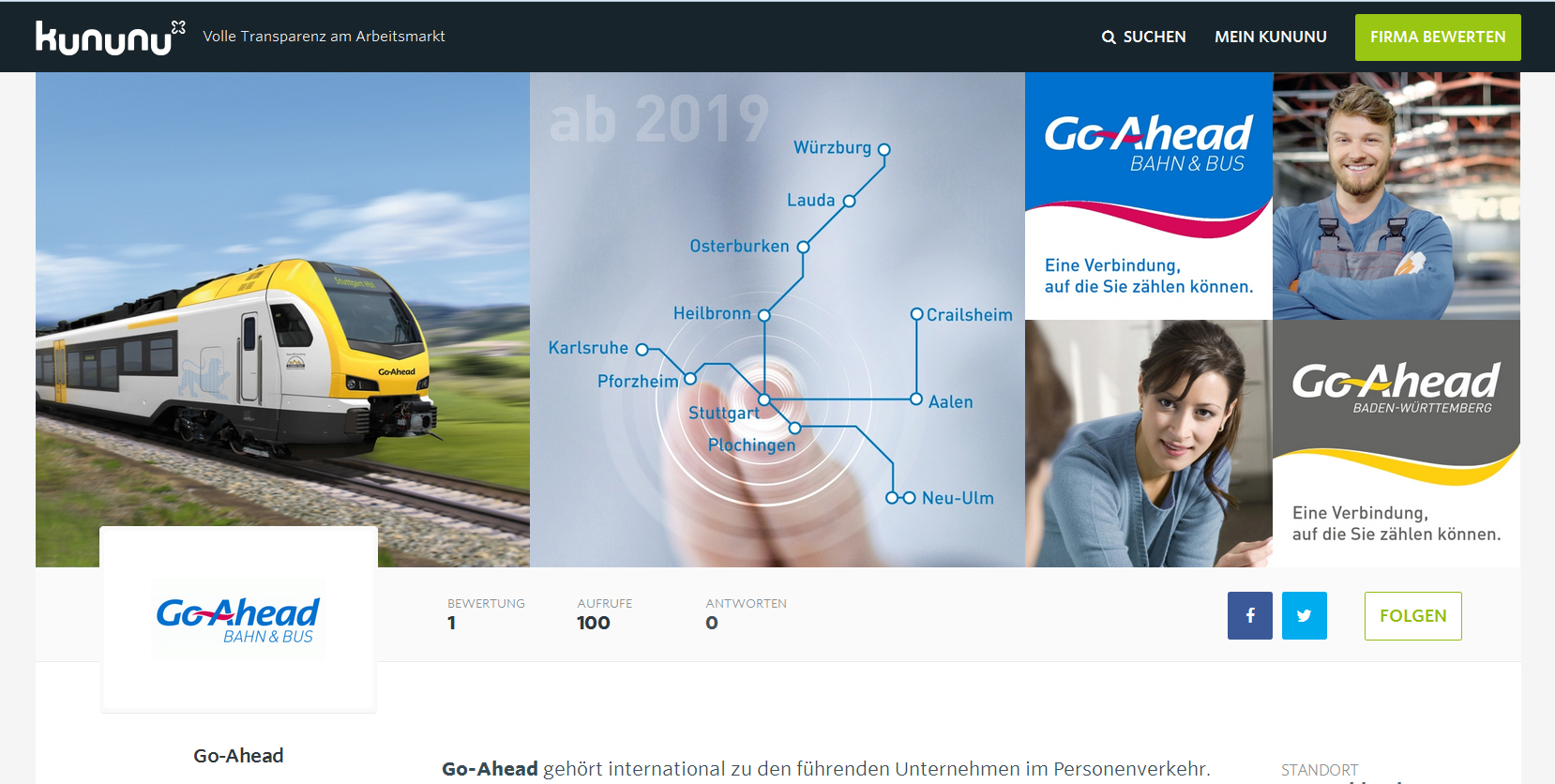The height and width of the screenshot is (784, 1555).
Task: Click the BEWERTUNG count 1
Action: [x=451, y=624]
